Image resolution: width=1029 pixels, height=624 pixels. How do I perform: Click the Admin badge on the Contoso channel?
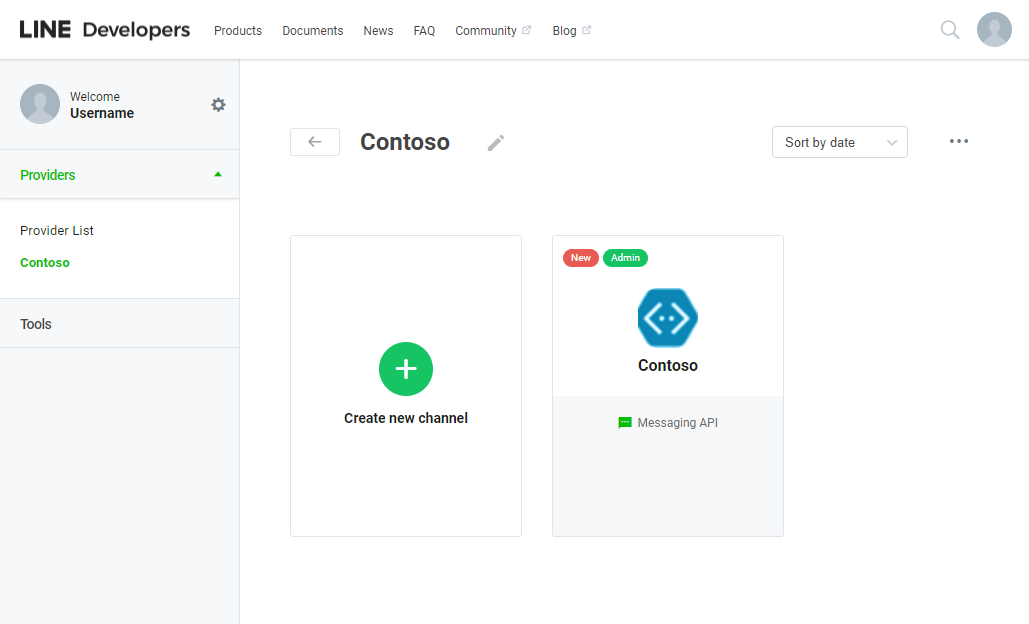tap(625, 257)
